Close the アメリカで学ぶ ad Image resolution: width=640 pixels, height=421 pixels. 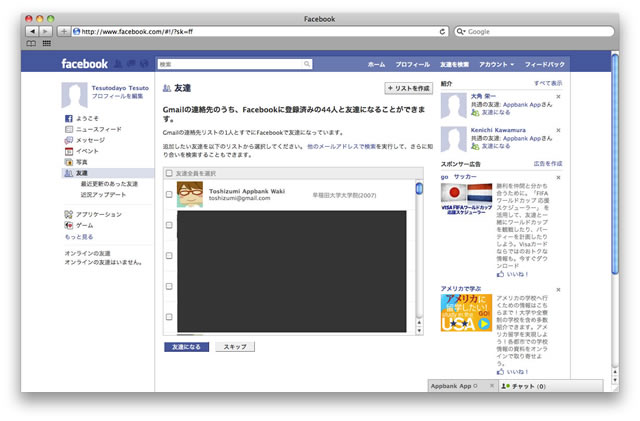coord(558,290)
